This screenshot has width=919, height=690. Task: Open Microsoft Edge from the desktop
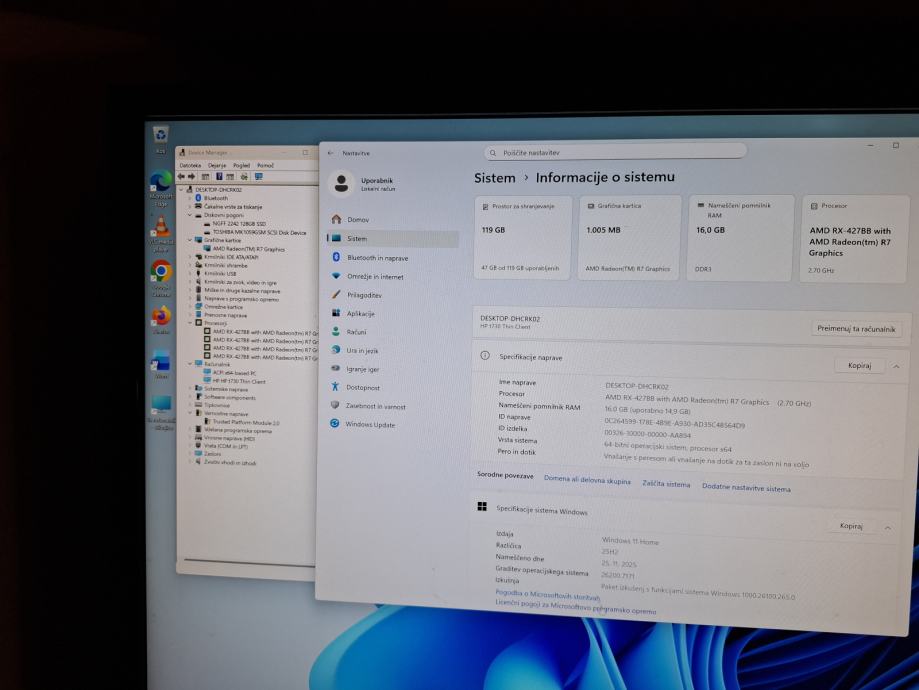click(x=160, y=183)
